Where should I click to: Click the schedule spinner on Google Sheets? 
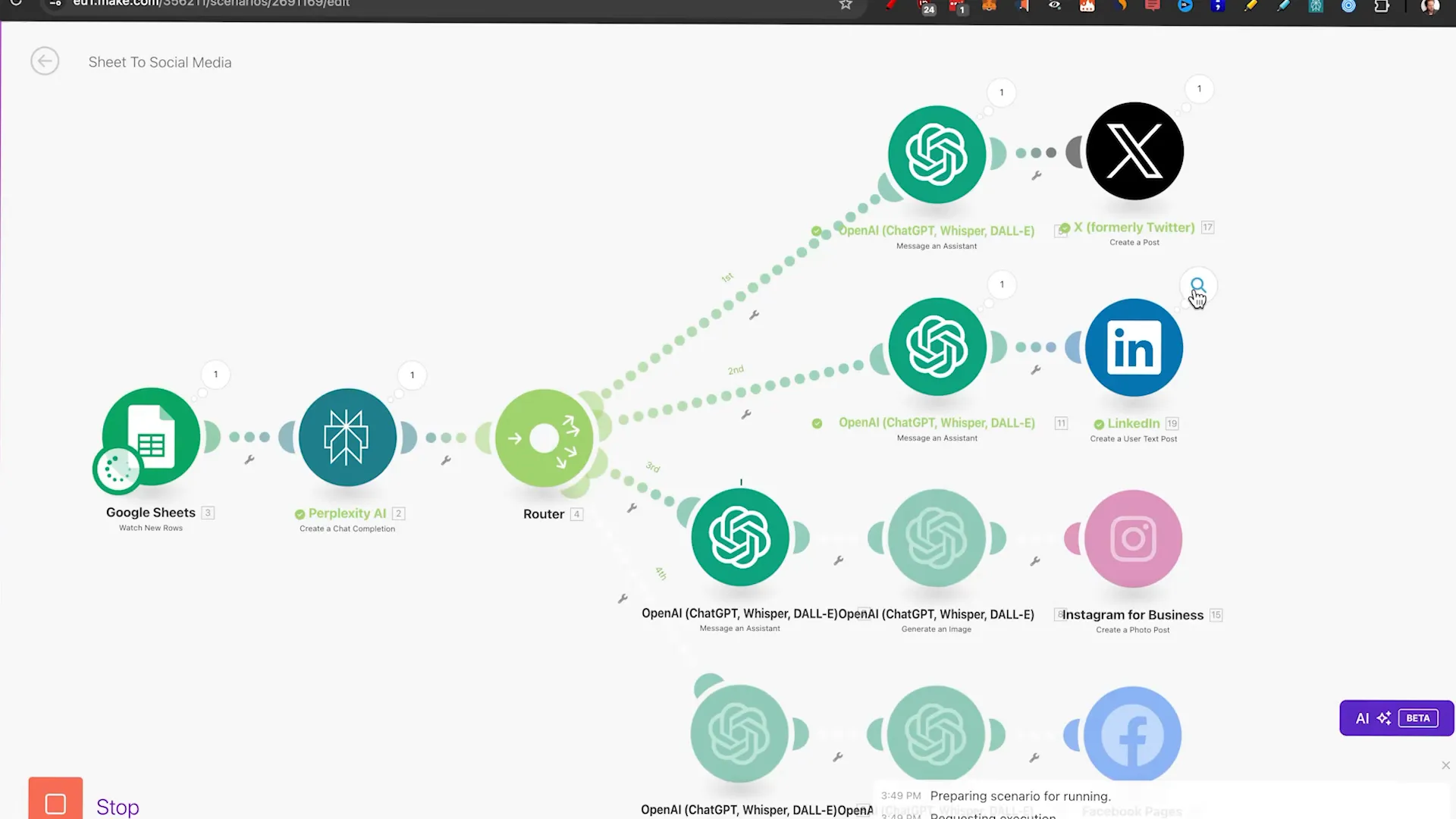(x=118, y=469)
